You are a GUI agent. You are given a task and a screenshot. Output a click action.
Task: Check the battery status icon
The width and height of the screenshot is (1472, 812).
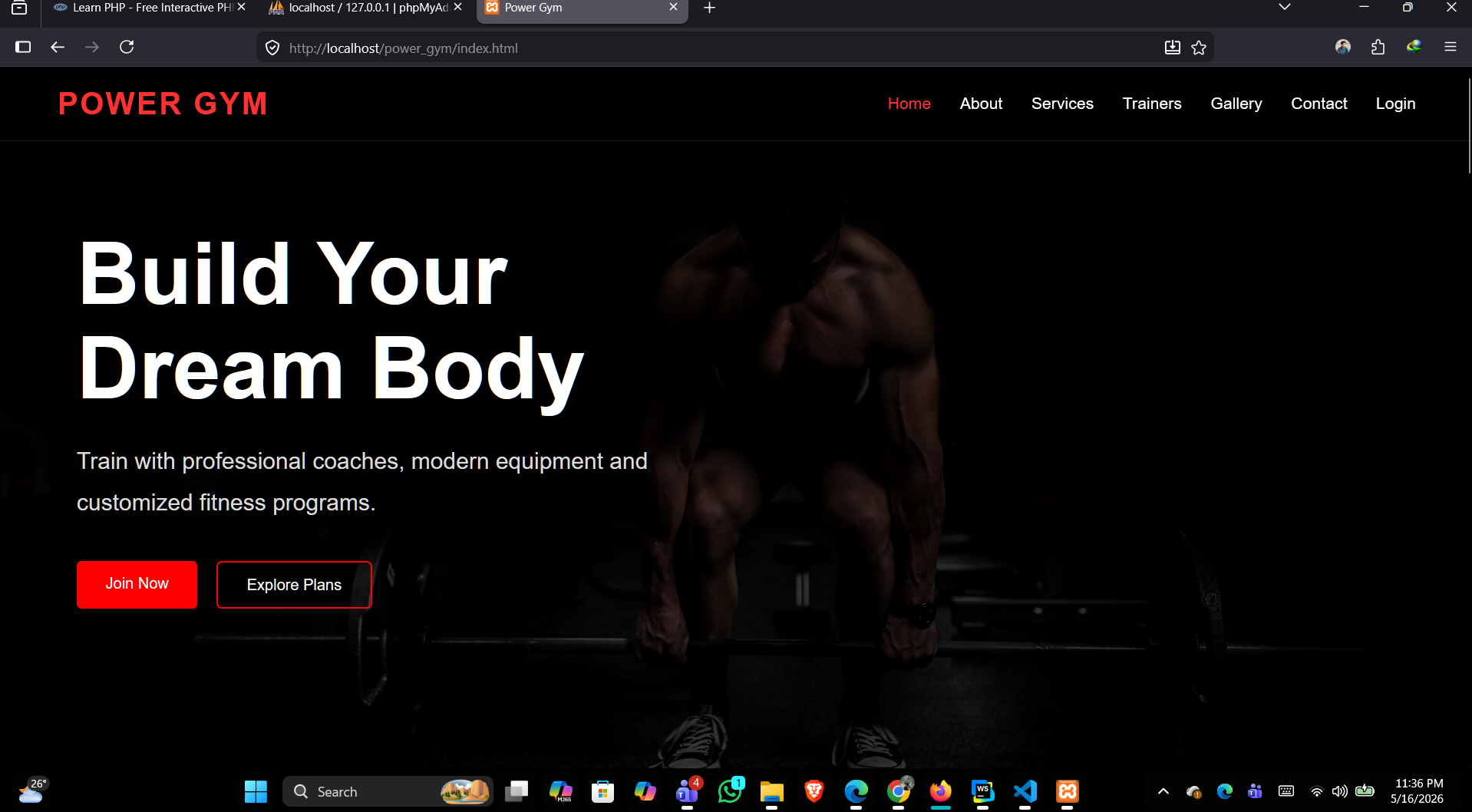pyautogui.click(x=1365, y=791)
